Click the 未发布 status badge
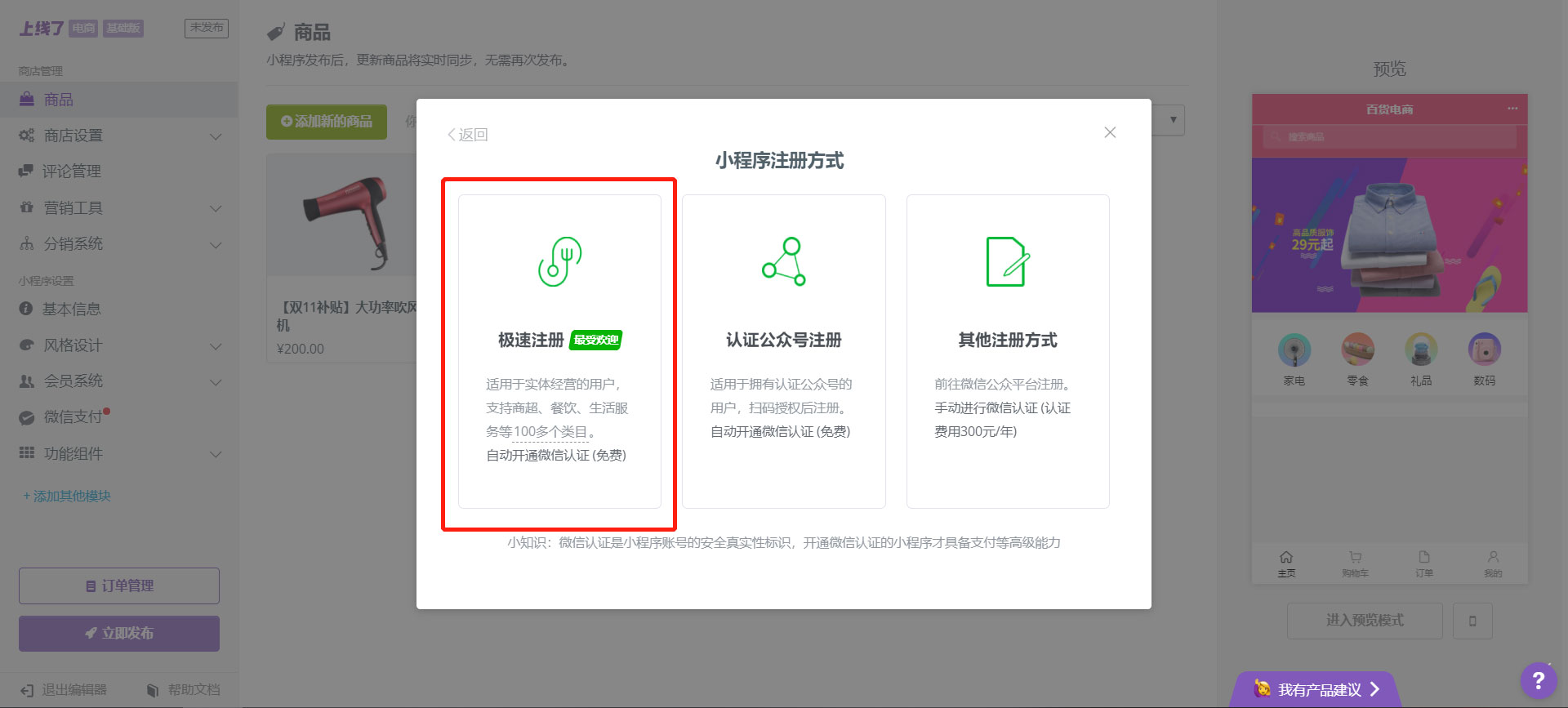The width and height of the screenshot is (1568, 708). [207, 28]
